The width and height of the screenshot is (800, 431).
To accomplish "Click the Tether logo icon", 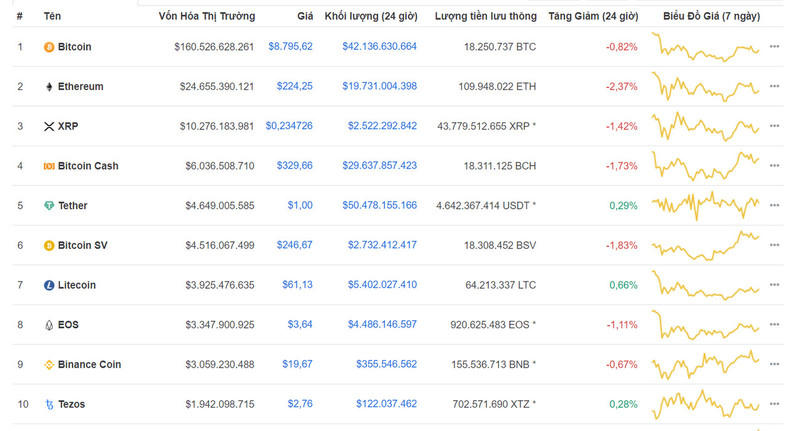I will [49, 206].
